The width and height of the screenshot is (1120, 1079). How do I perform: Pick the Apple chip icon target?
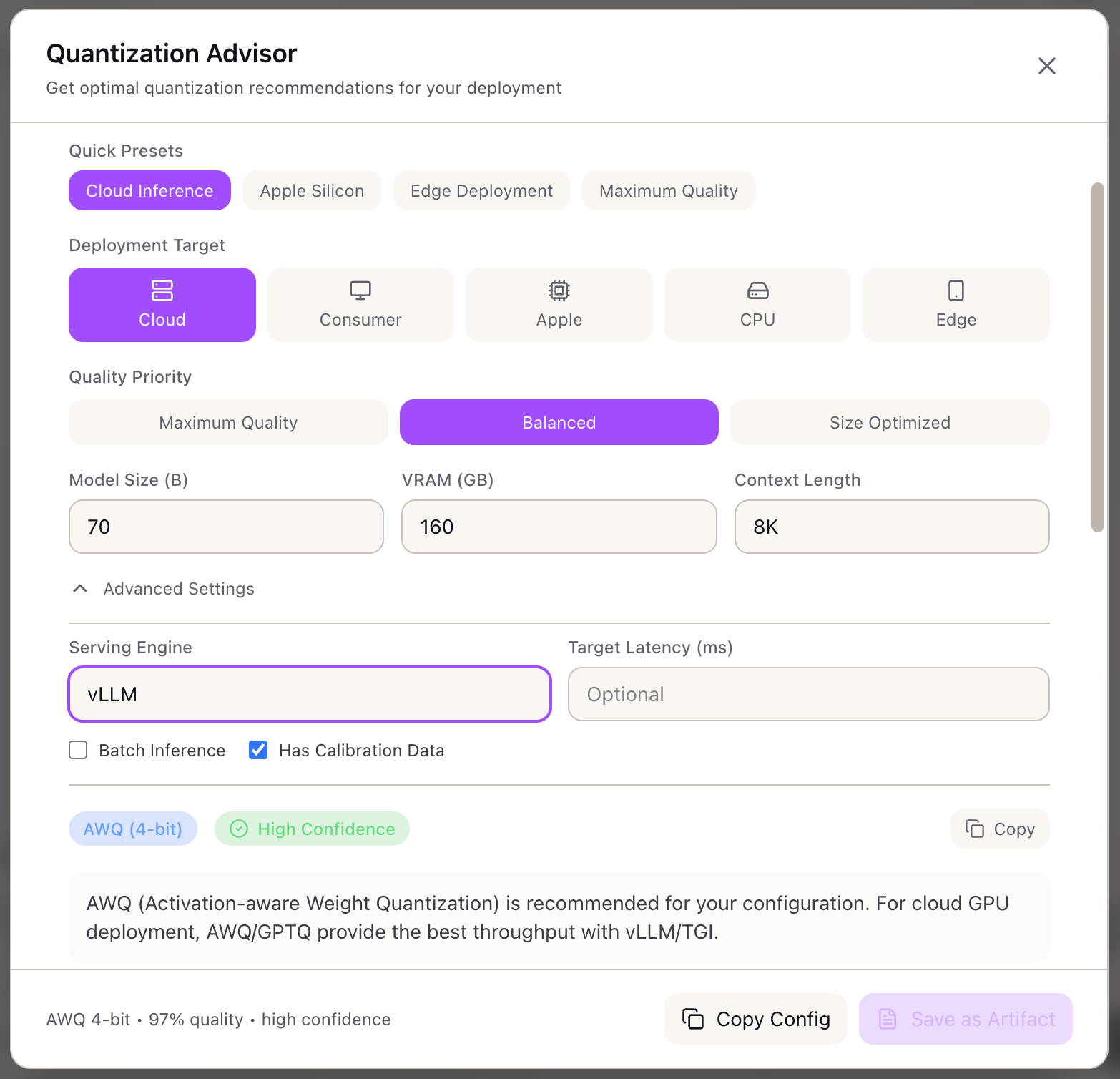(559, 304)
